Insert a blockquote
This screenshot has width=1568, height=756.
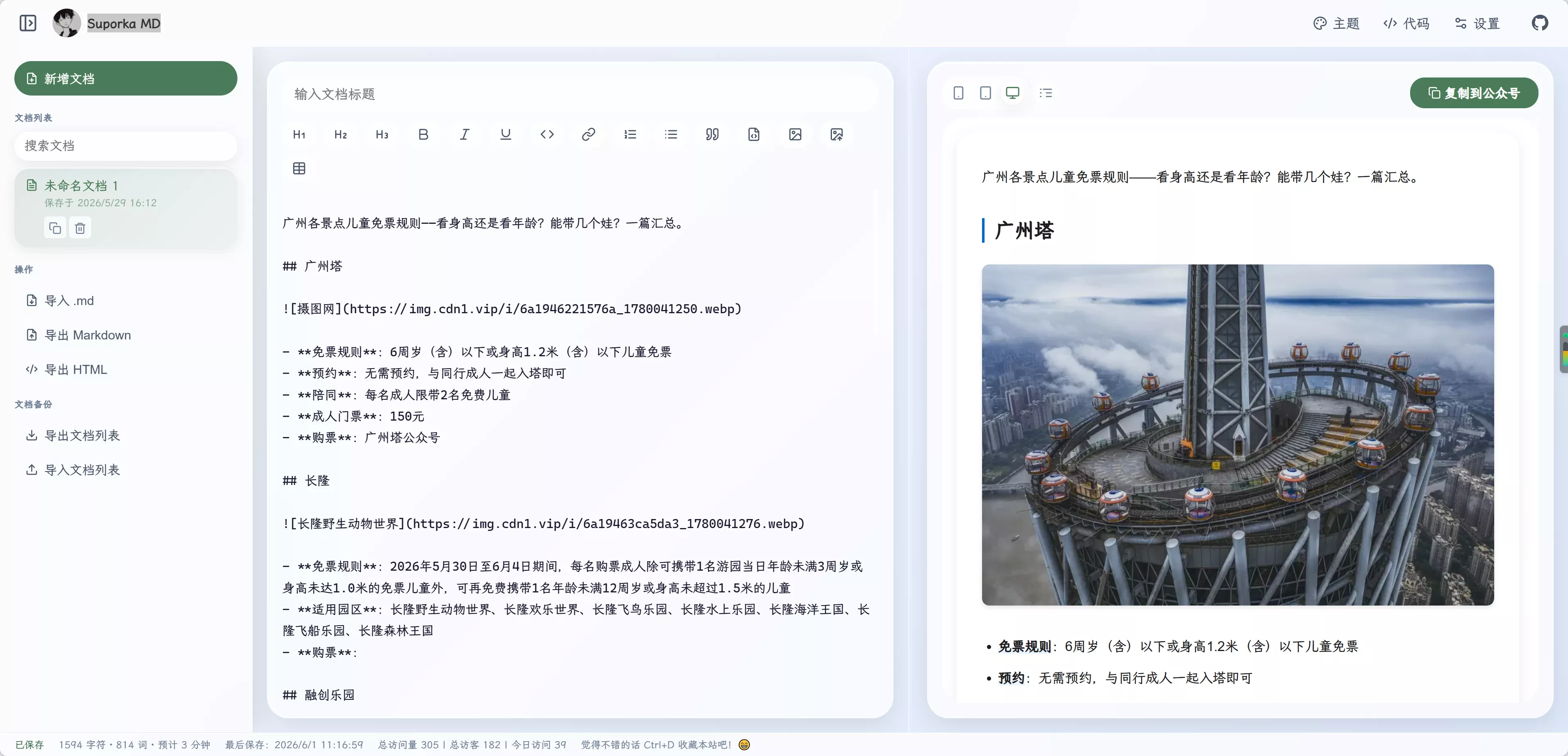click(712, 134)
